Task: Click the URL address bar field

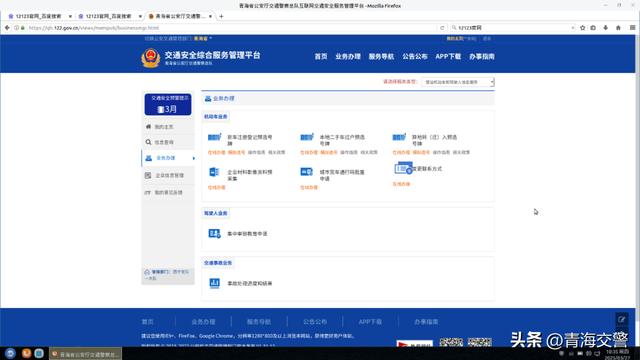Action: click(232, 28)
